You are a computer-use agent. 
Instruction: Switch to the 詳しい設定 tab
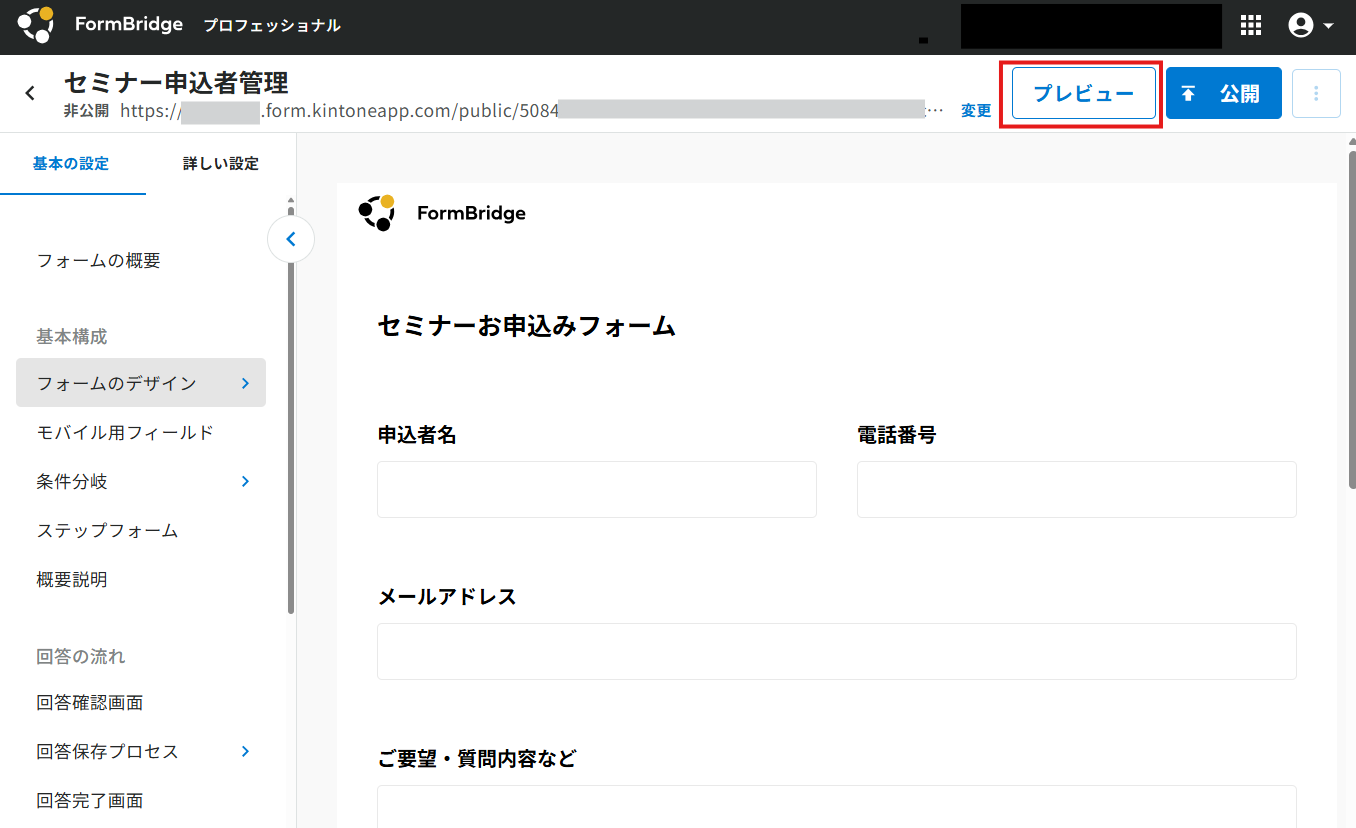(x=221, y=164)
